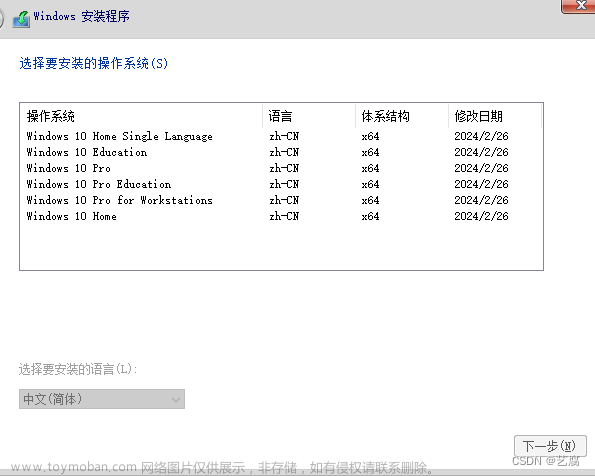This screenshot has height=476, width=595.
Task: Select Windows 10 Home Single Language
Action: [x=281, y=136]
